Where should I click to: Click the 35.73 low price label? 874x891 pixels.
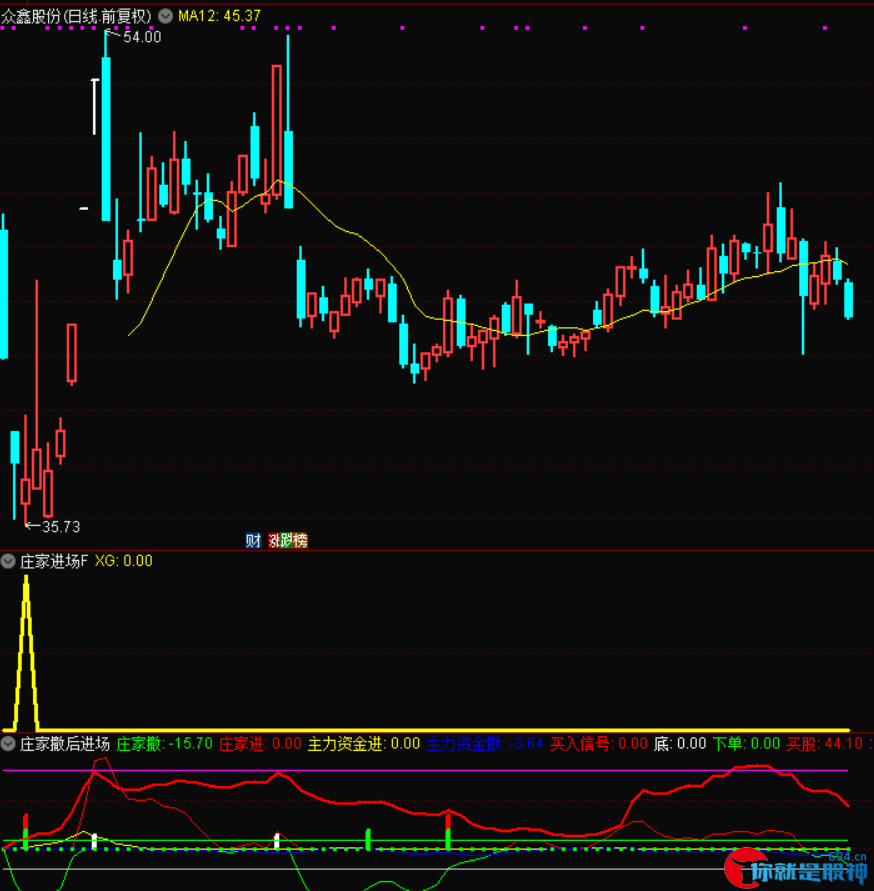pyautogui.click(x=61, y=527)
